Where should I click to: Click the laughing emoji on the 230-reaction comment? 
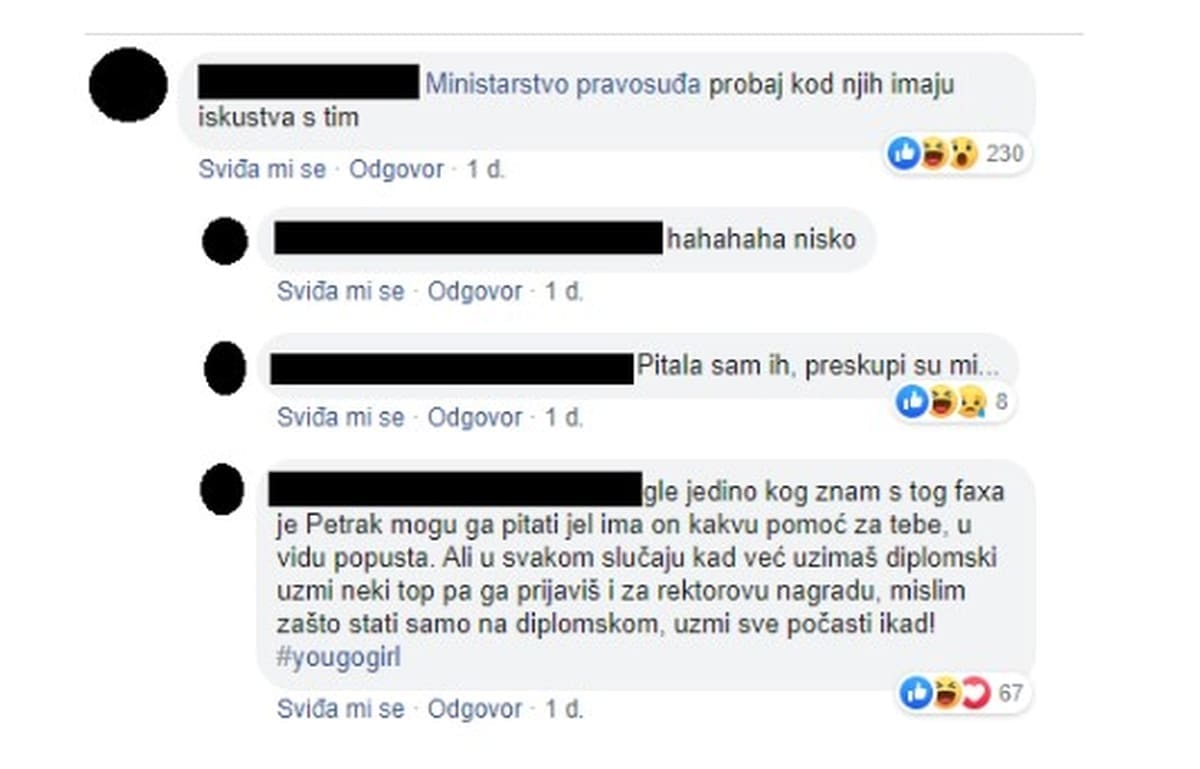click(933, 154)
